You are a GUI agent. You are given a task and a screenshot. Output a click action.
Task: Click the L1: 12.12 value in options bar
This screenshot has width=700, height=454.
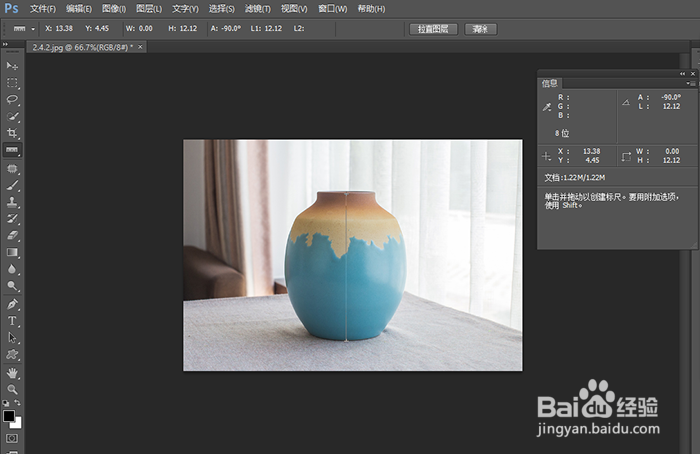pyautogui.click(x=266, y=28)
